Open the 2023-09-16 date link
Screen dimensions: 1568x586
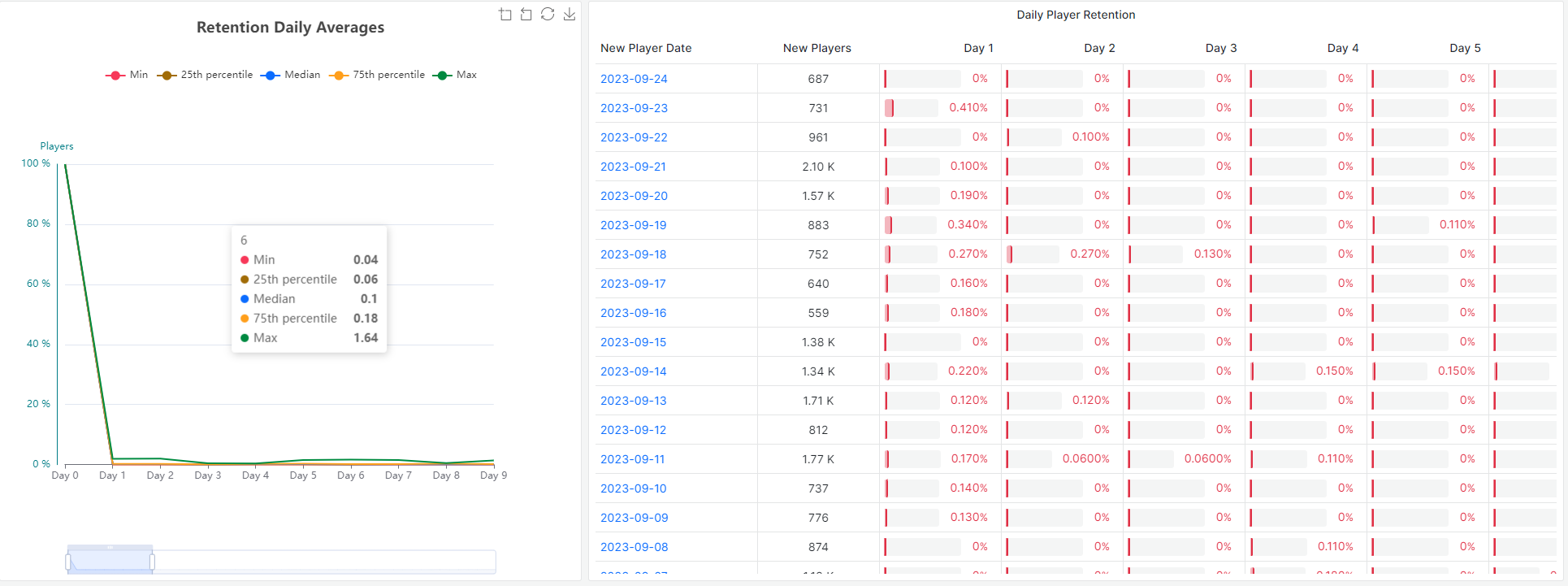(633, 313)
